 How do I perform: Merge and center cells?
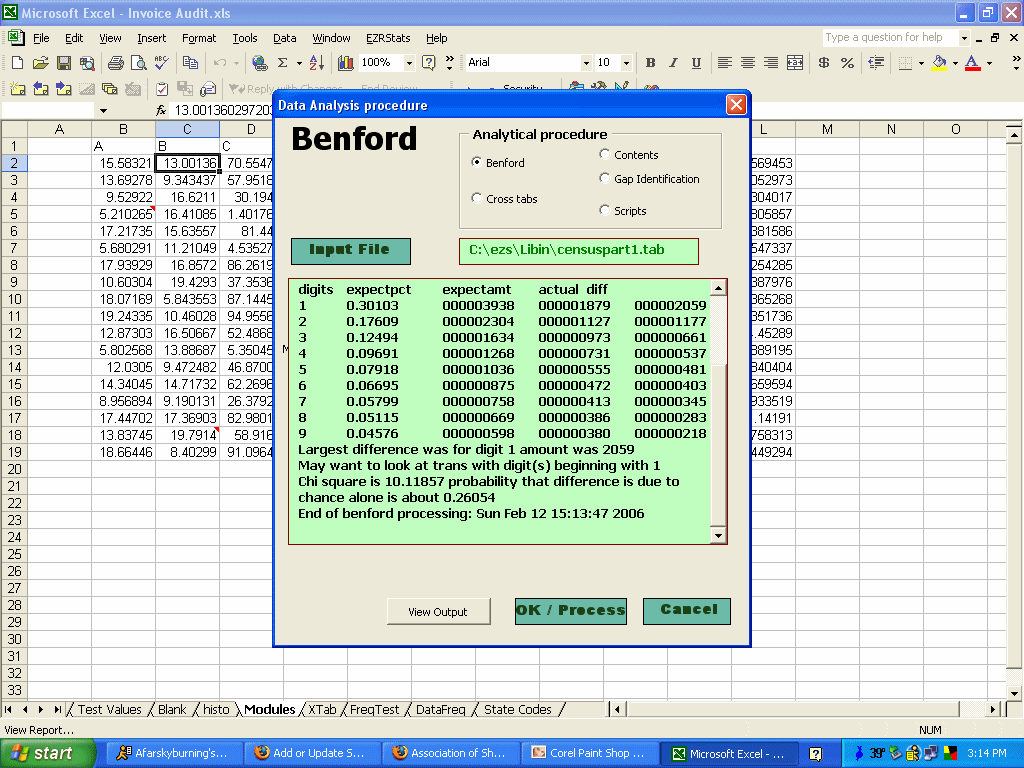795,63
